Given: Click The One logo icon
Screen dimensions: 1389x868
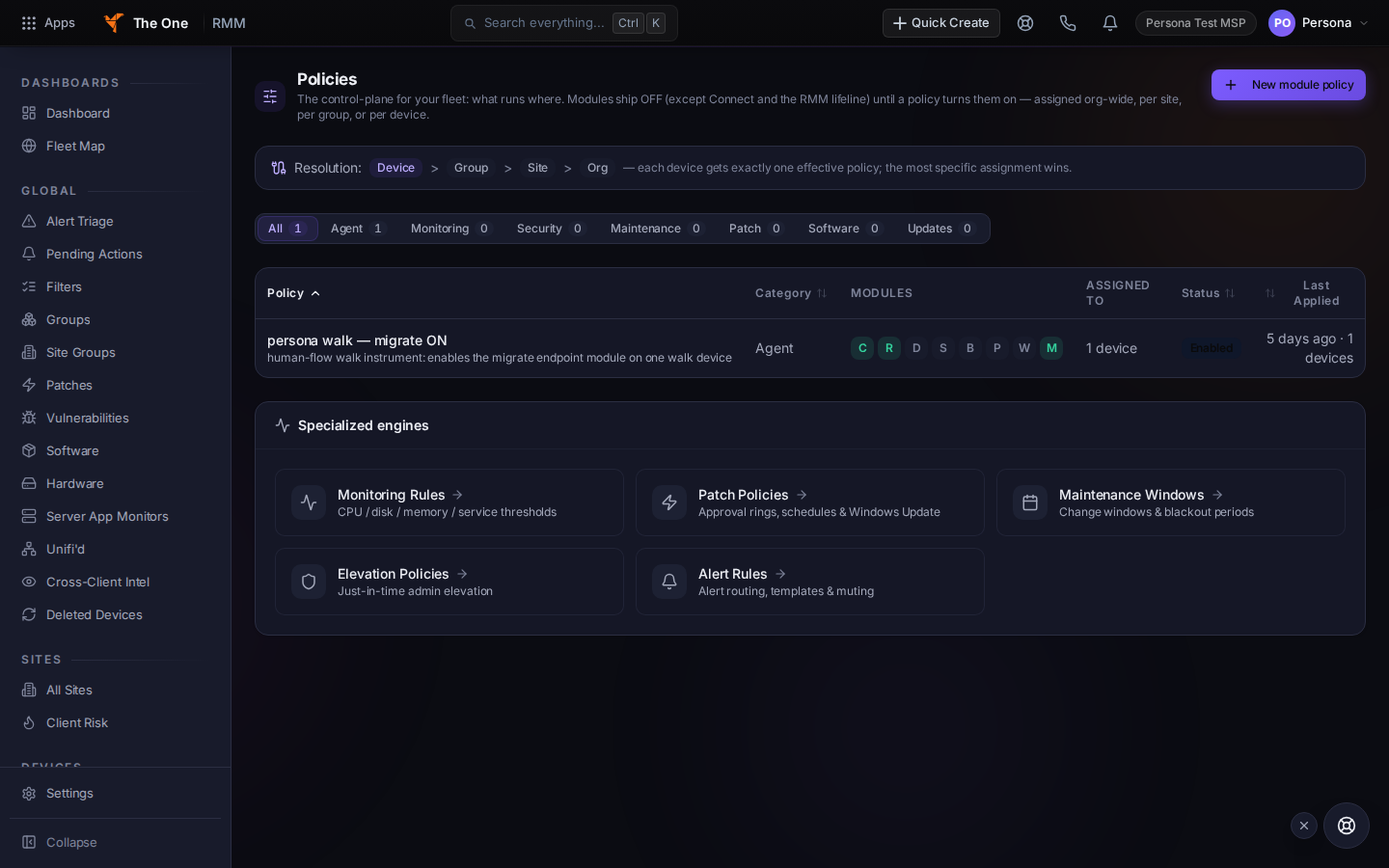Looking at the screenshot, I should point(114,23).
